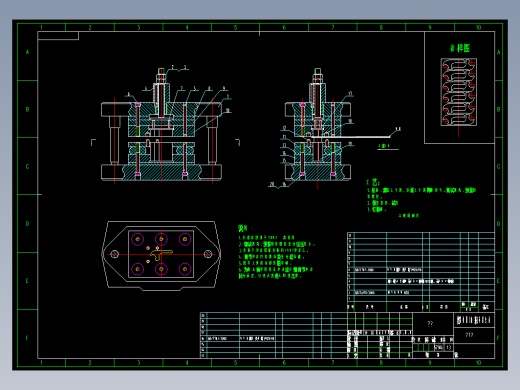Screen dimensions: 520x390
Task: Select the strip layout diagram in the corner box
Action: click(458, 92)
